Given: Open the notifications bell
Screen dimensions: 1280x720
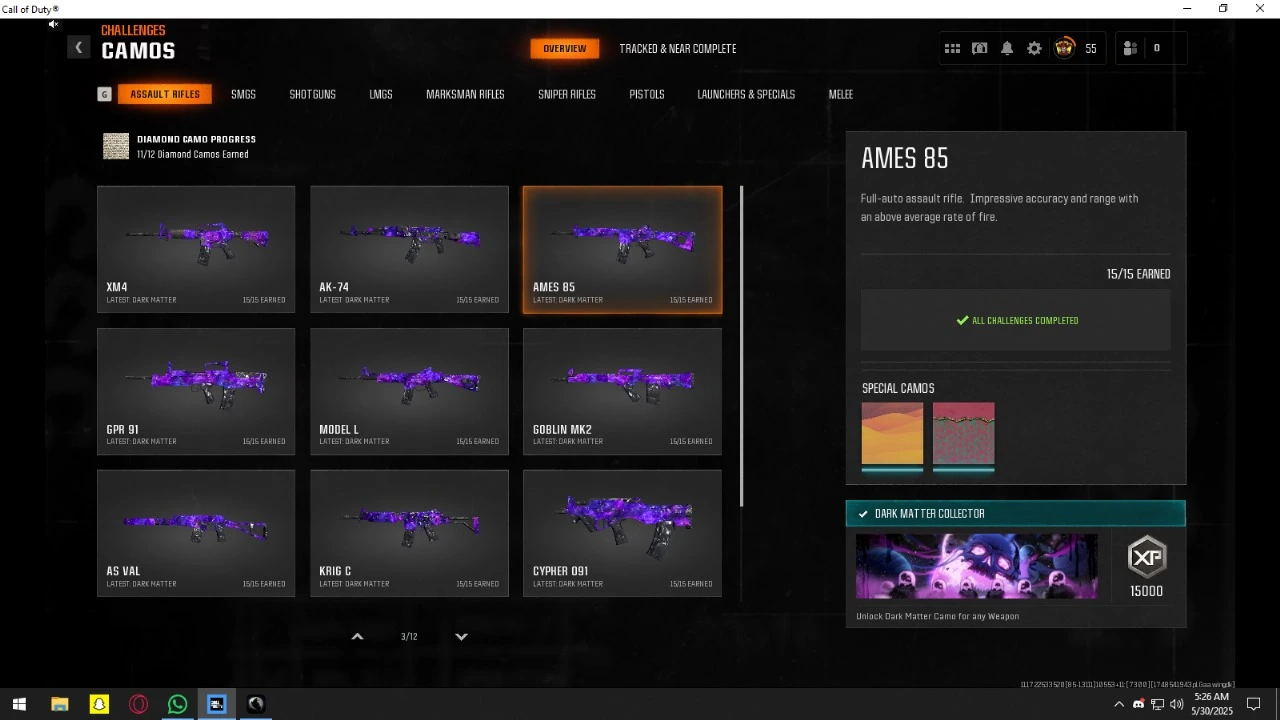Looking at the screenshot, I should tap(1007, 48).
